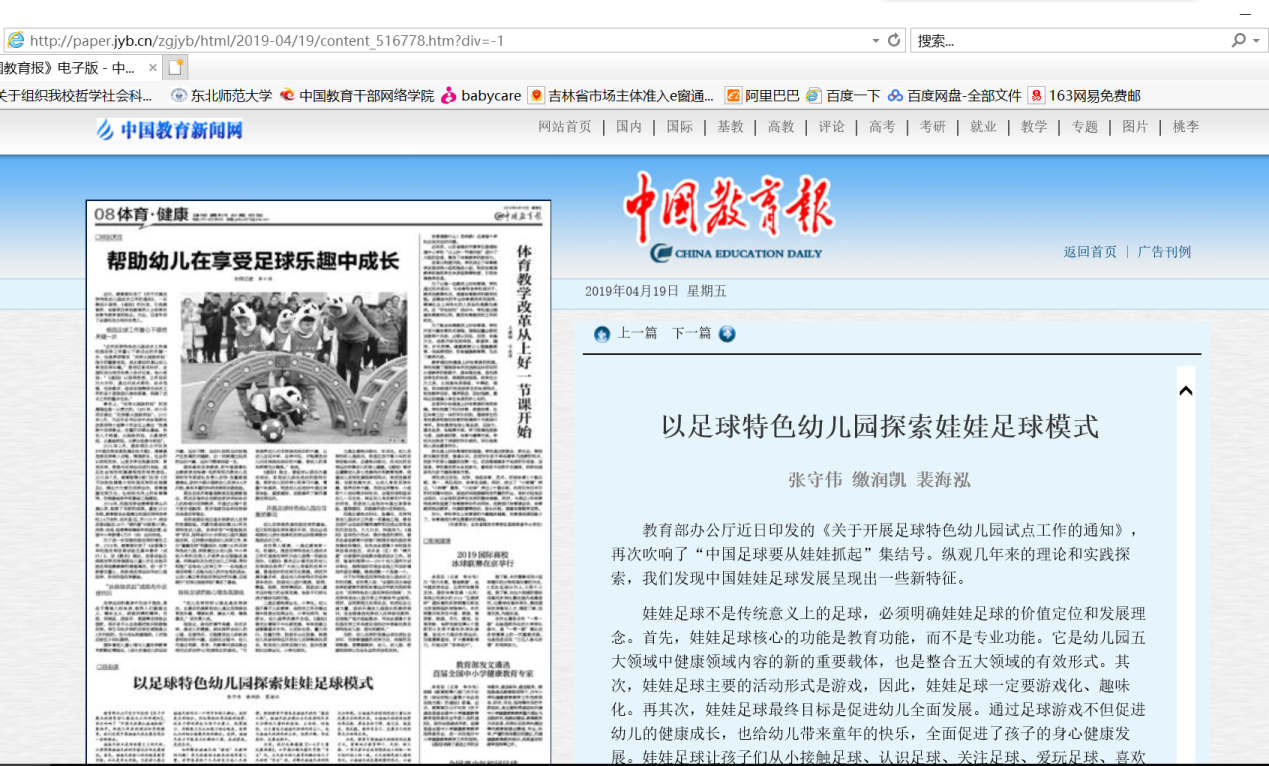1269x766 pixels.
Task: Open the 中国教育干部网络学院 bookmark
Action: tap(357, 96)
